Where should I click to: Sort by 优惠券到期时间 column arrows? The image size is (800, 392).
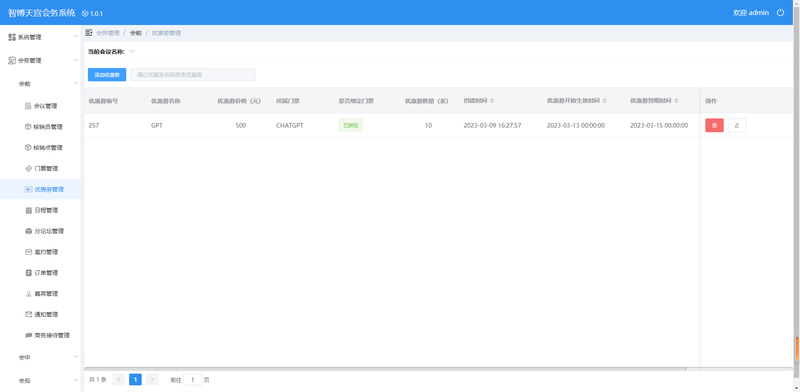coord(676,101)
